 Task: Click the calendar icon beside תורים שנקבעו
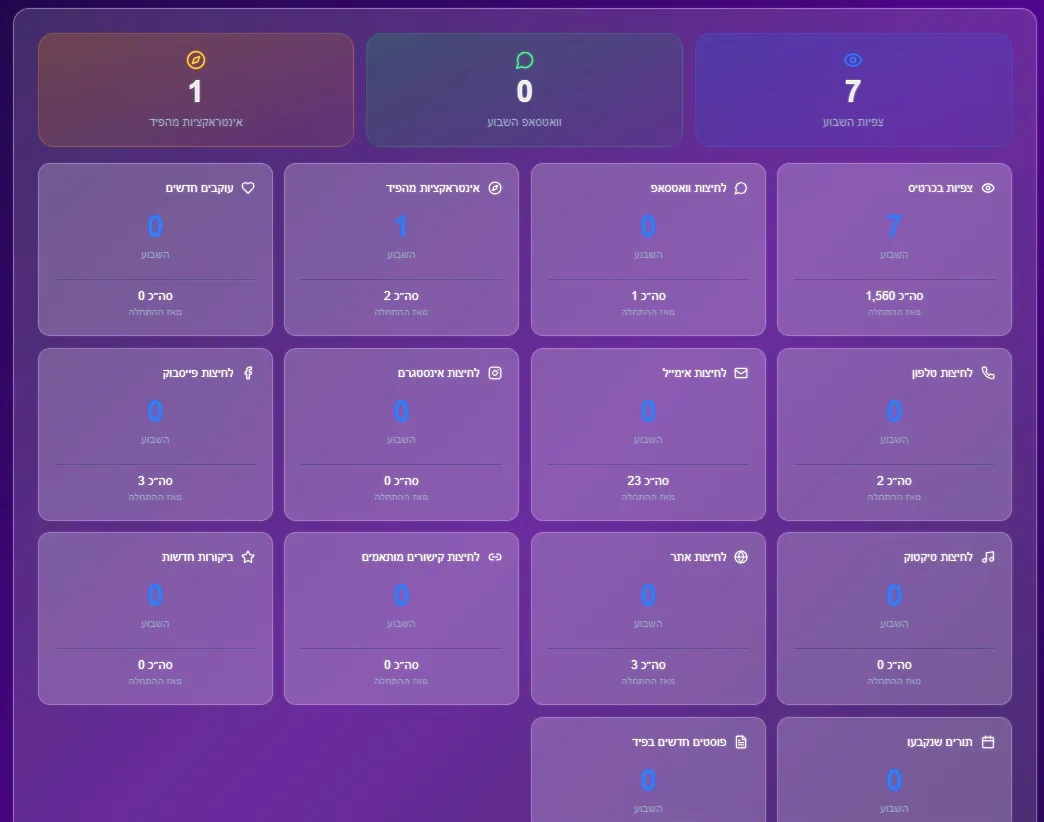pos(988,741)
